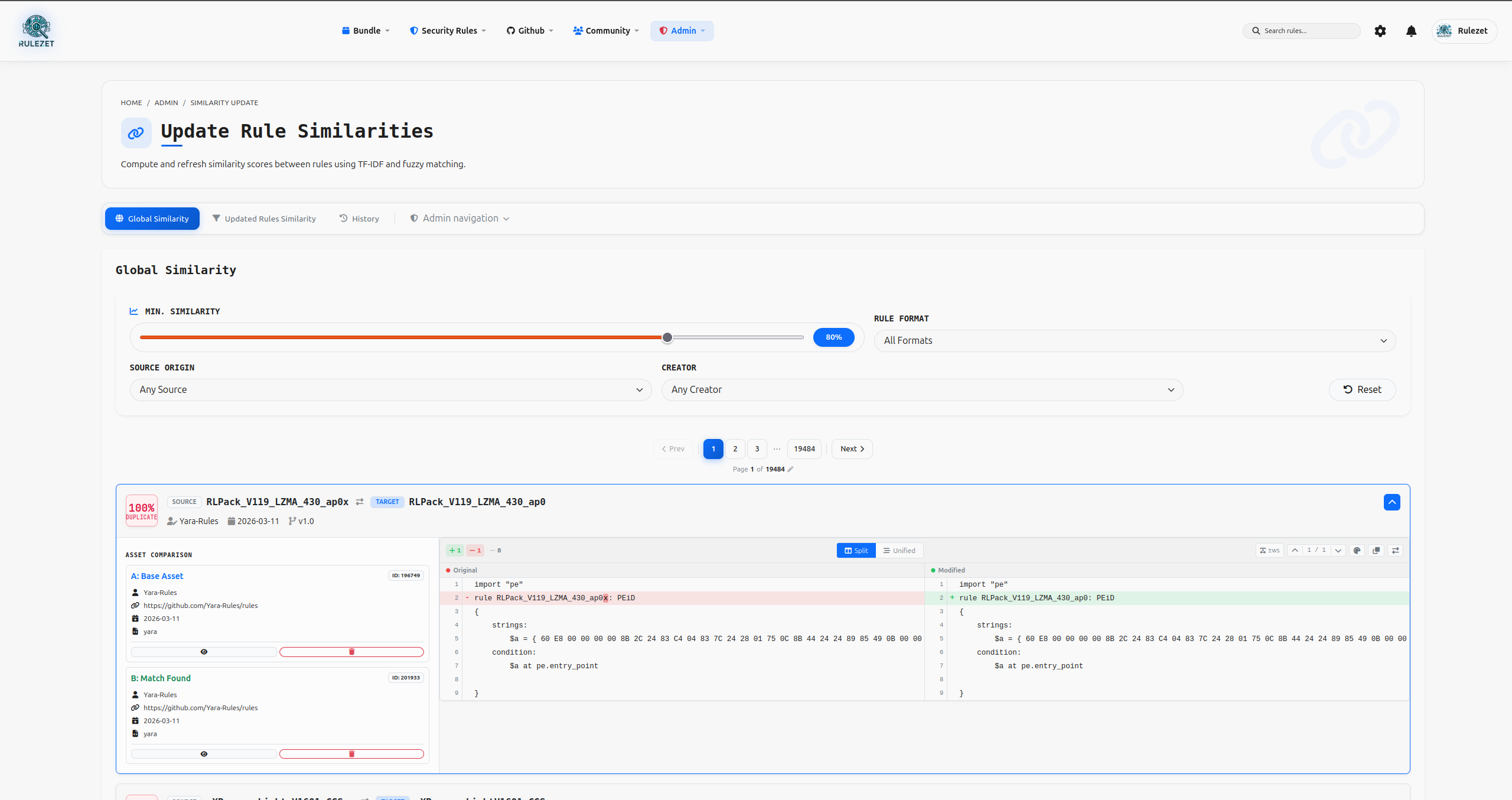Open the Rule Format dropdown (All Formats)
This screenshot has width=1512, height=800.
point(1135,340)
